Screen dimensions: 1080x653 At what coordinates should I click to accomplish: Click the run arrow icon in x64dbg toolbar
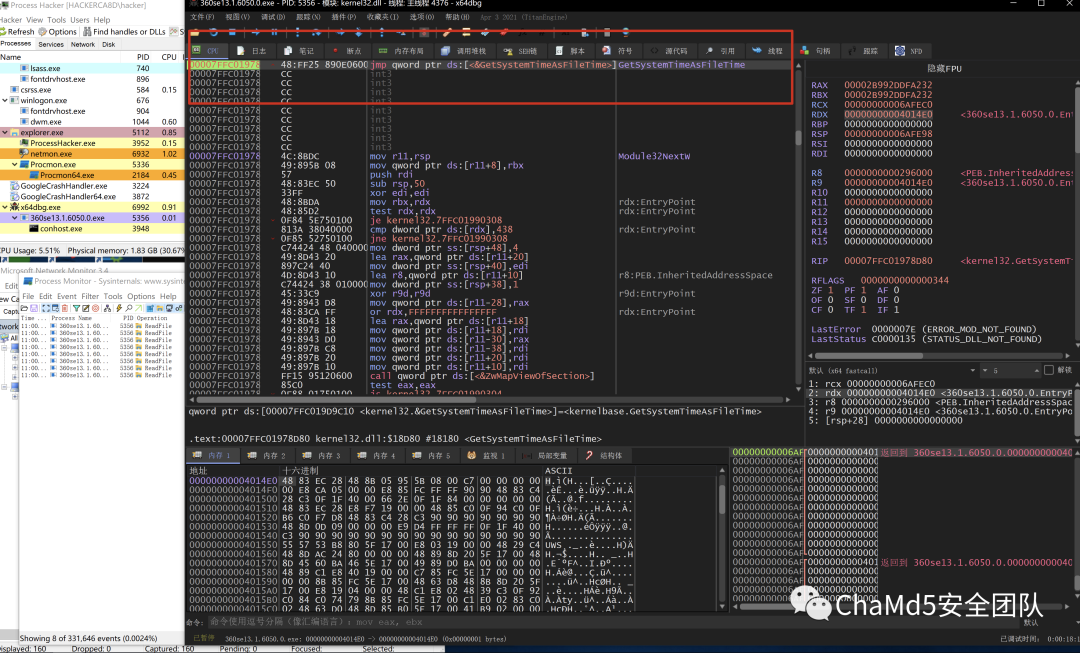pyautogui.click(x=256, y=32)
